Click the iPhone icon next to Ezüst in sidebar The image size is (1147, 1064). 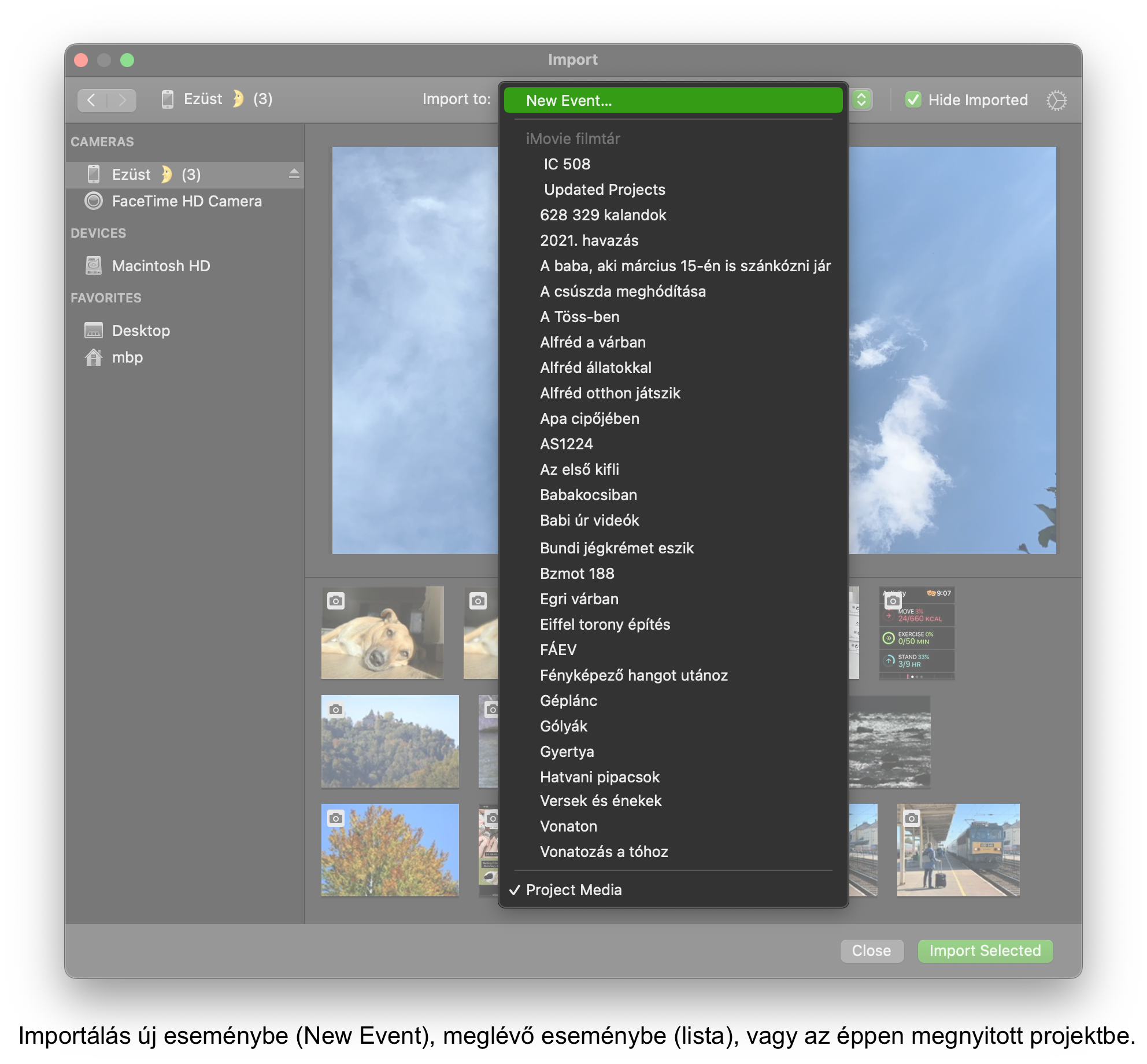point(93,174)
